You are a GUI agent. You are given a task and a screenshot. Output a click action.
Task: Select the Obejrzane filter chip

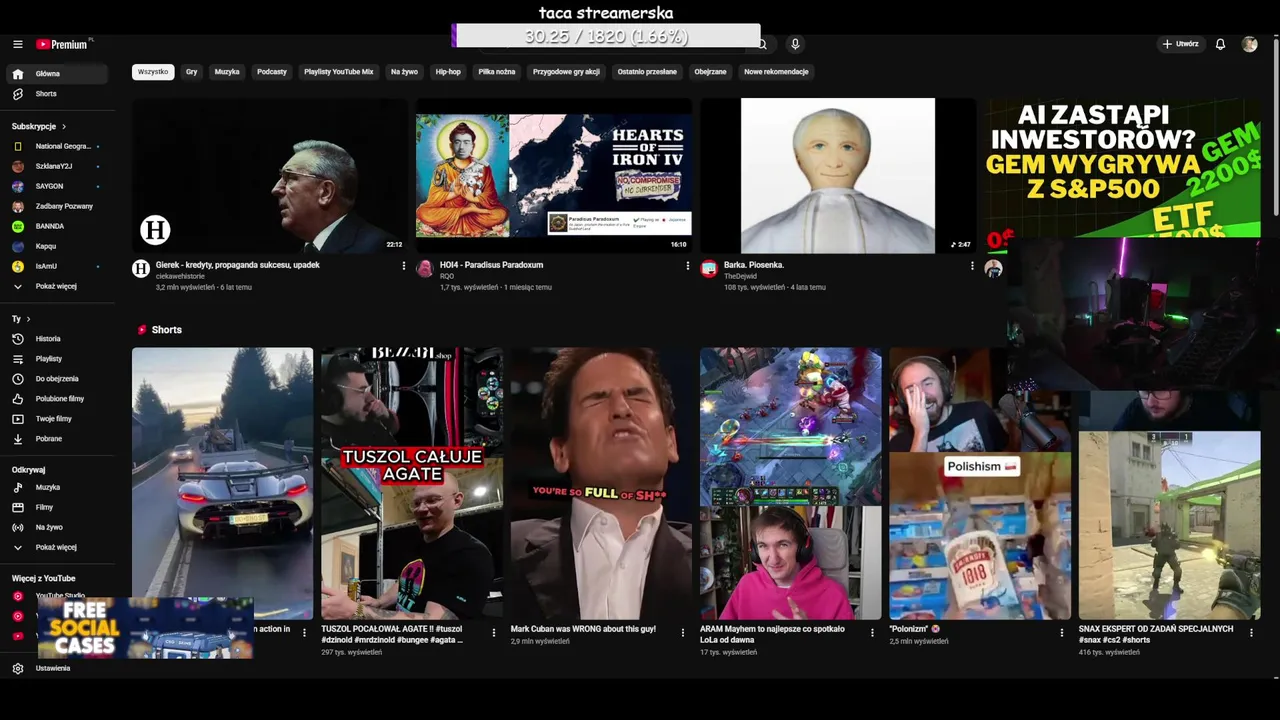pyautogui.click(x=711, y=72)
